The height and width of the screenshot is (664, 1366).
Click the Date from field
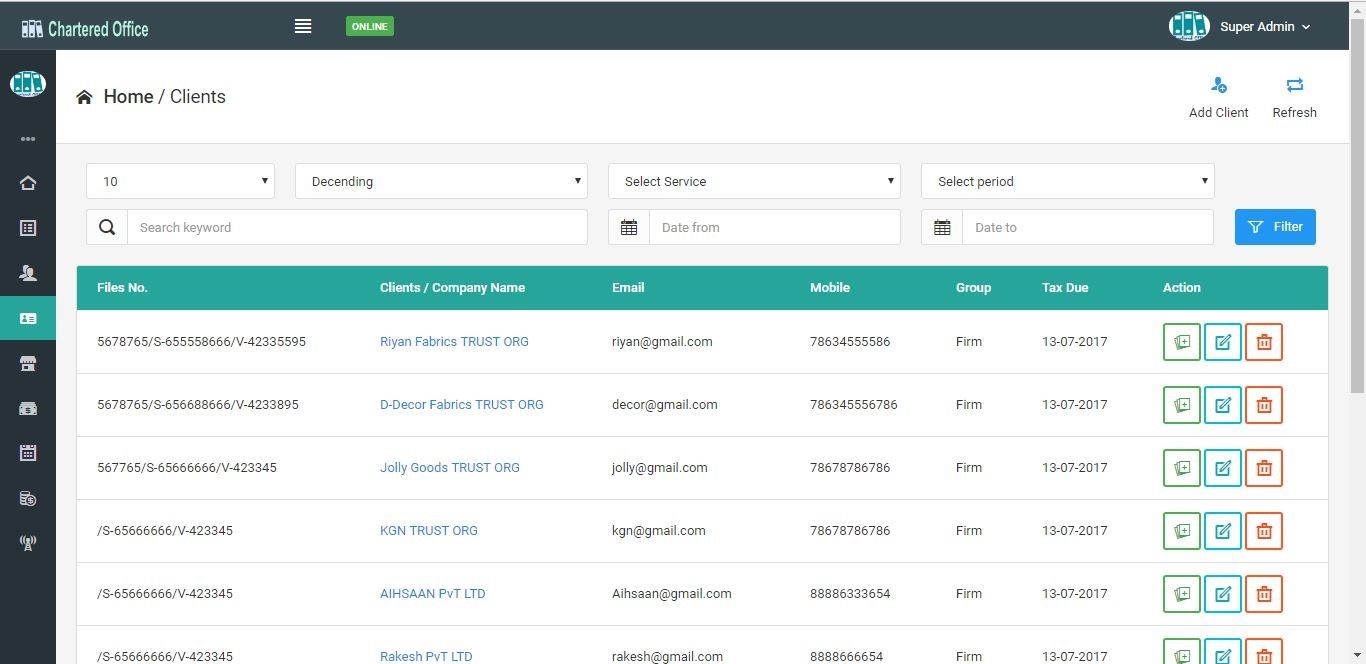tap(774, 228)
